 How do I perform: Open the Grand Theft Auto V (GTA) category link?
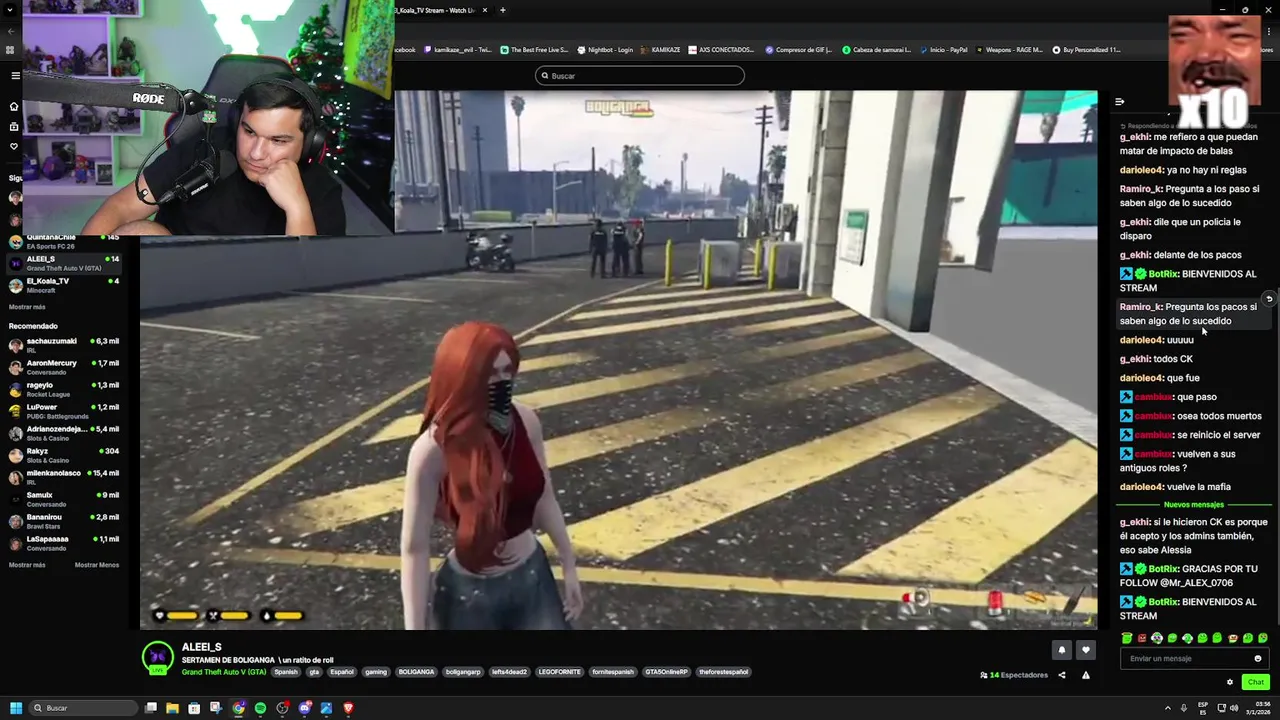click(x=224, y=672)
